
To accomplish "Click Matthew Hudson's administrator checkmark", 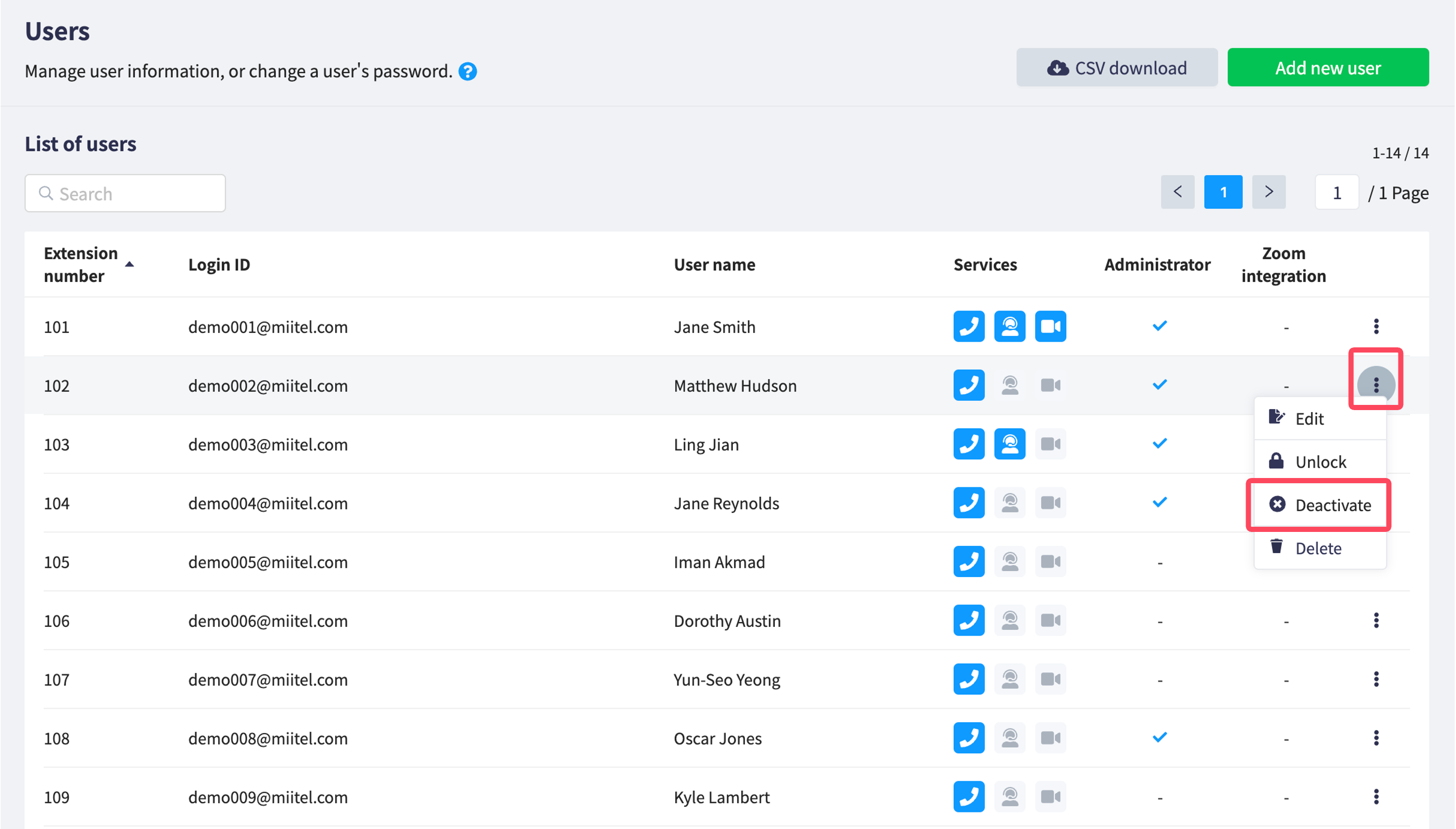I will point(1160,385).
